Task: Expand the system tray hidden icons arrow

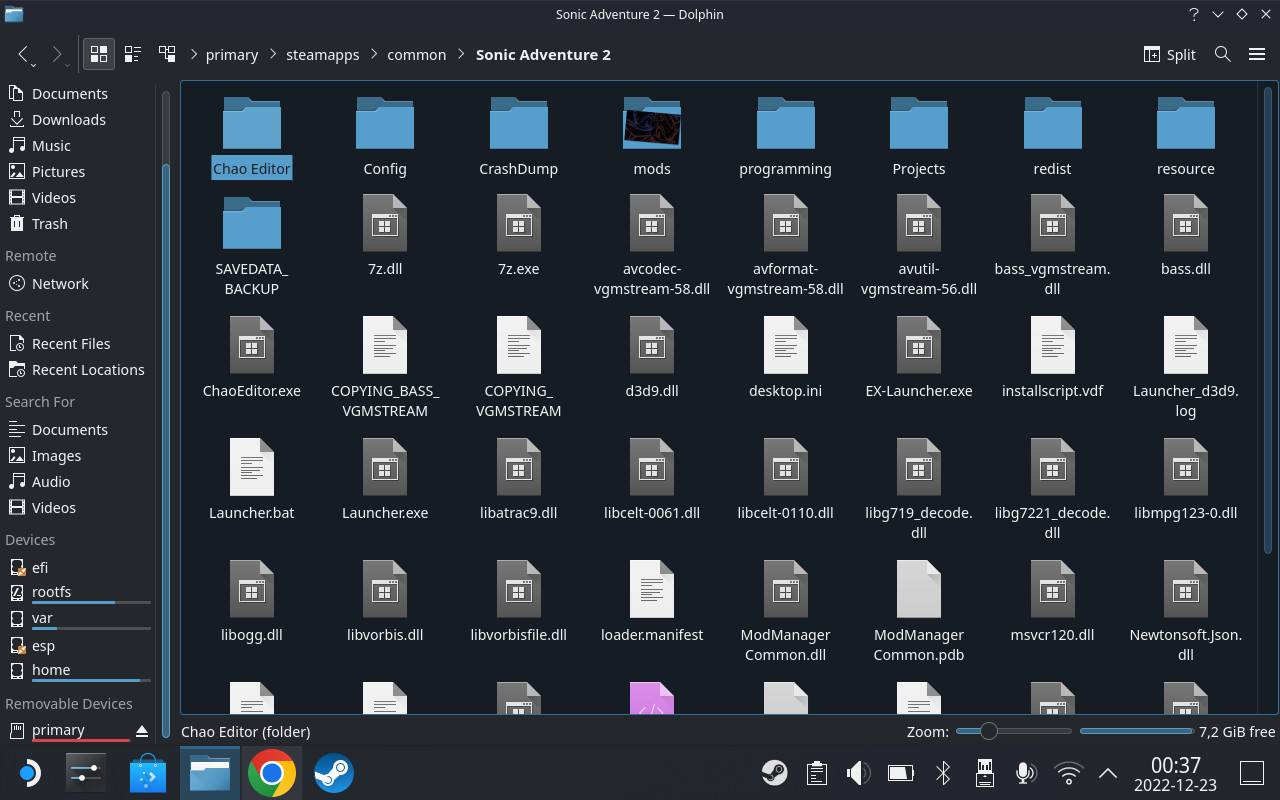Action: (1108, 773)
